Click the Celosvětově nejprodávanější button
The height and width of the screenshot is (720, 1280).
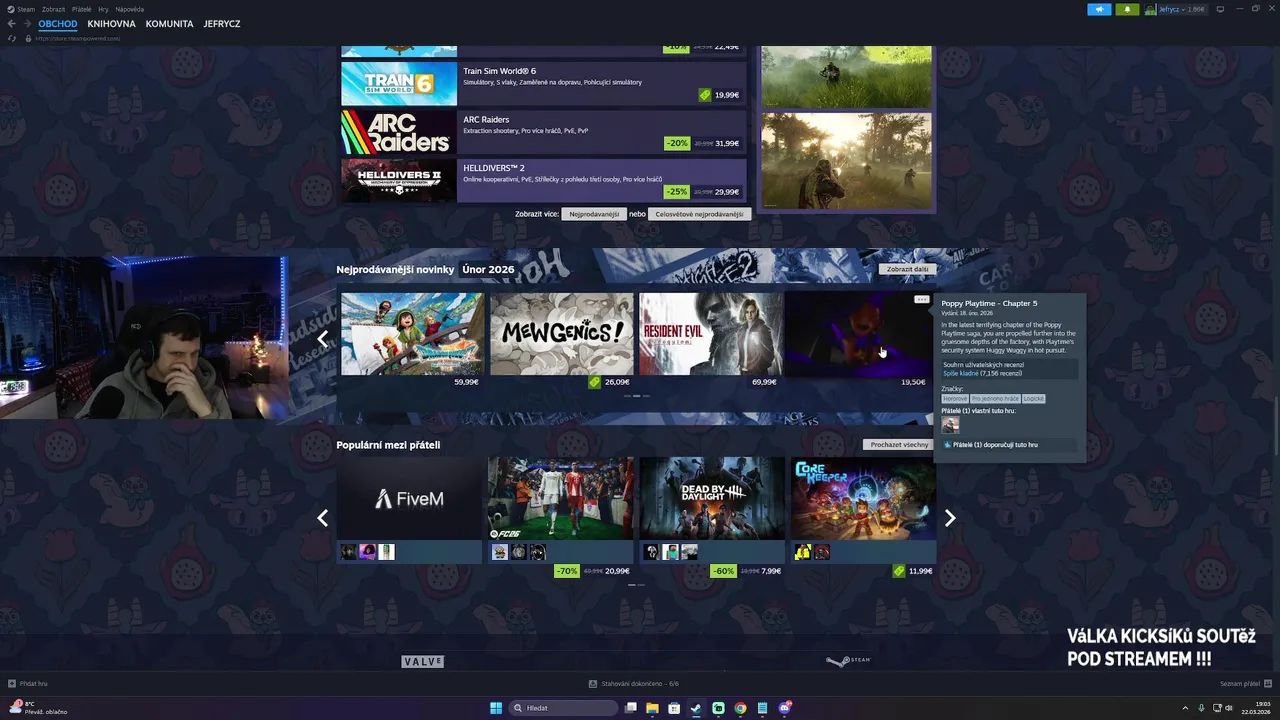coord(699,214)
